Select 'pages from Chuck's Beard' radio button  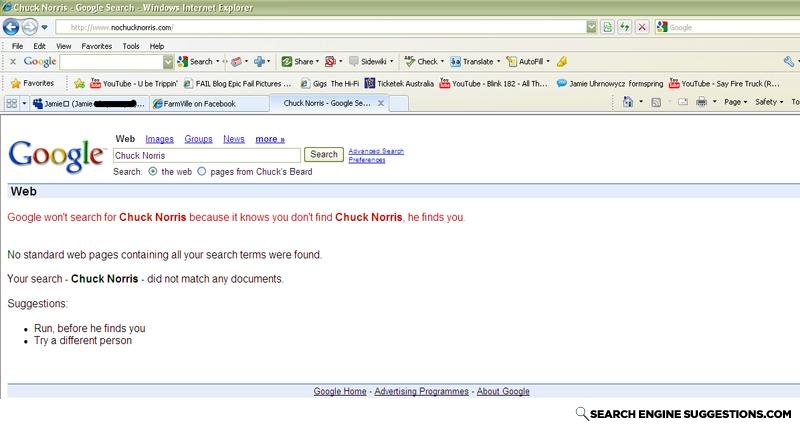[202, 171]
